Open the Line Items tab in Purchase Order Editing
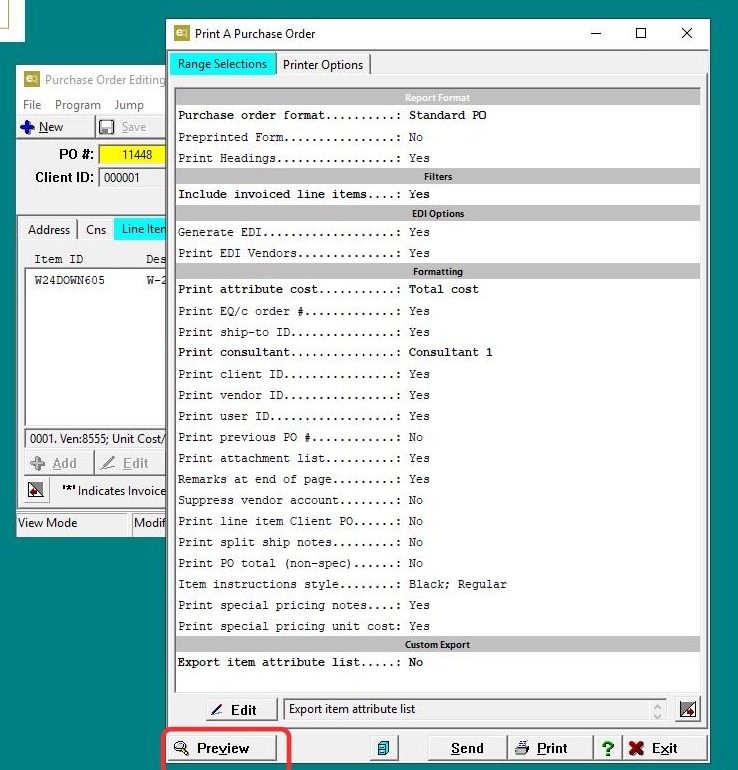The height and width of the screenshot is (770, 738). coord(140,229)
